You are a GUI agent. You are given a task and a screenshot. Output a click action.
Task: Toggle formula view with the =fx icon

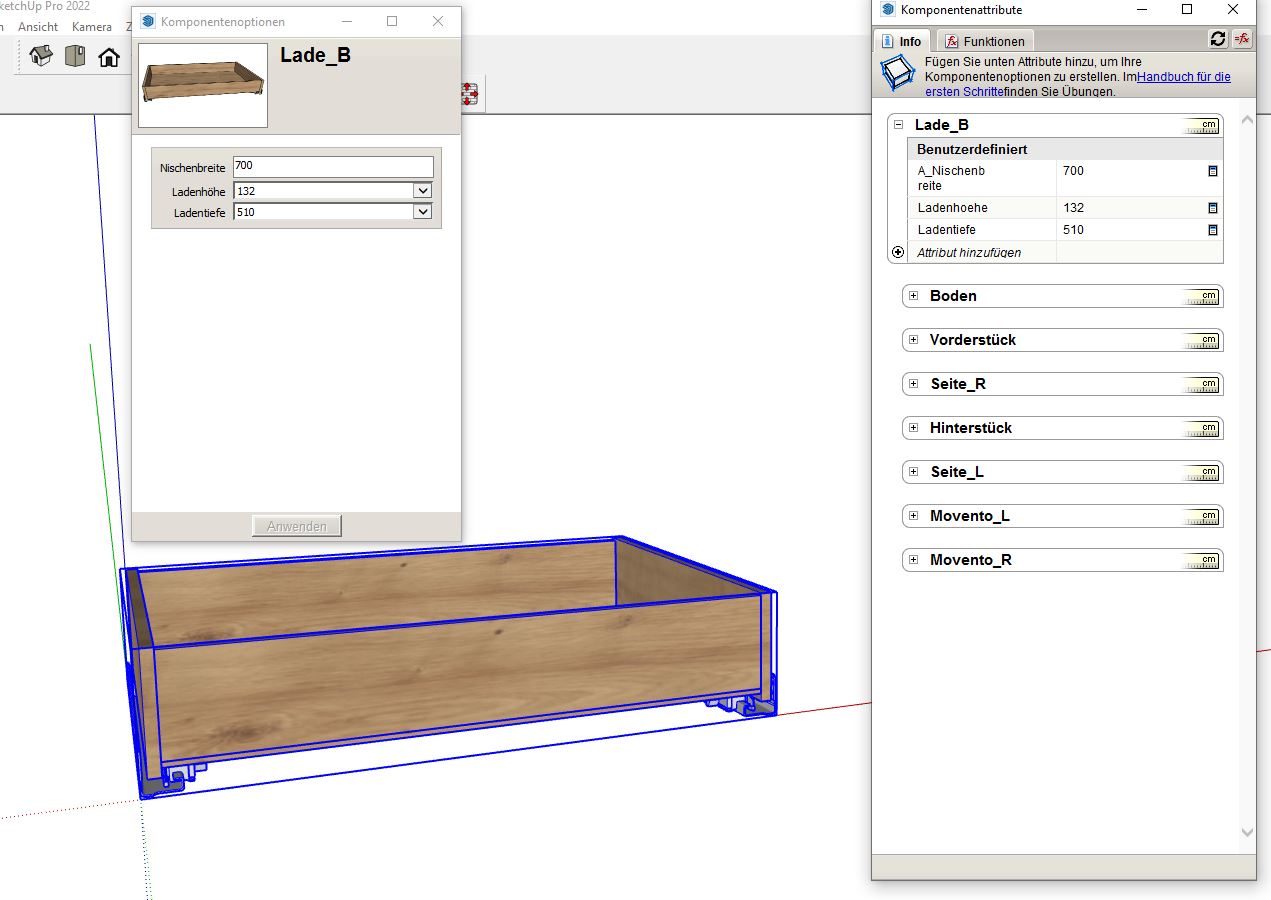(x=1242, y=39)
